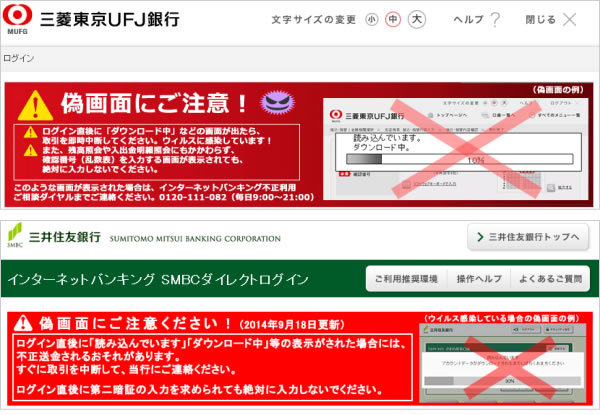Click the (2014年9月18日更新) date text
The height and width of the screenshot is (415, 600).
[x=292, y=325]
